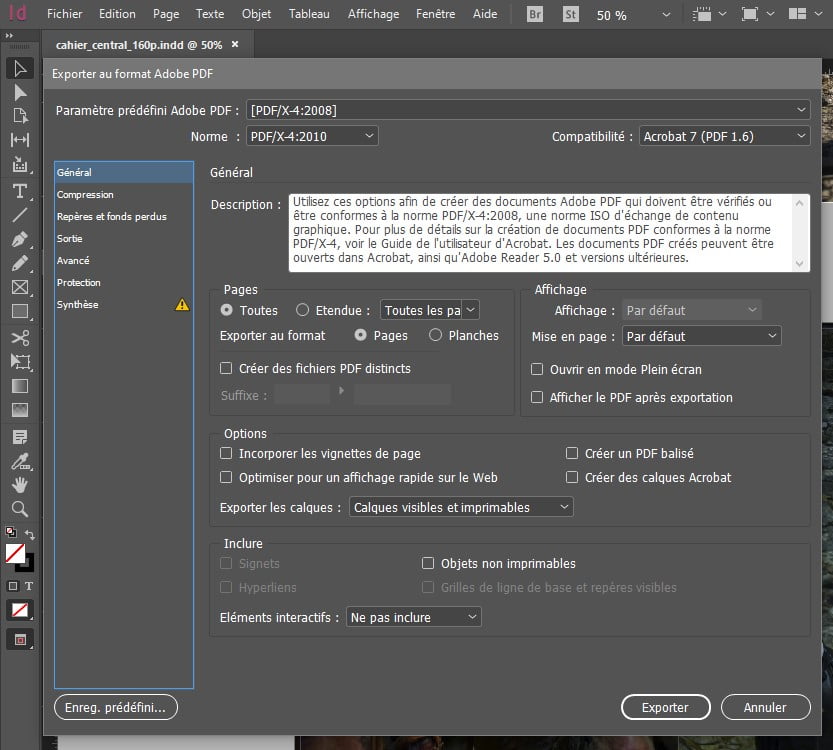This screenshot has width=833, height=750.
Task: Tick Créer un PDF balisé checkbox
Action: click(x=572, y=453)
